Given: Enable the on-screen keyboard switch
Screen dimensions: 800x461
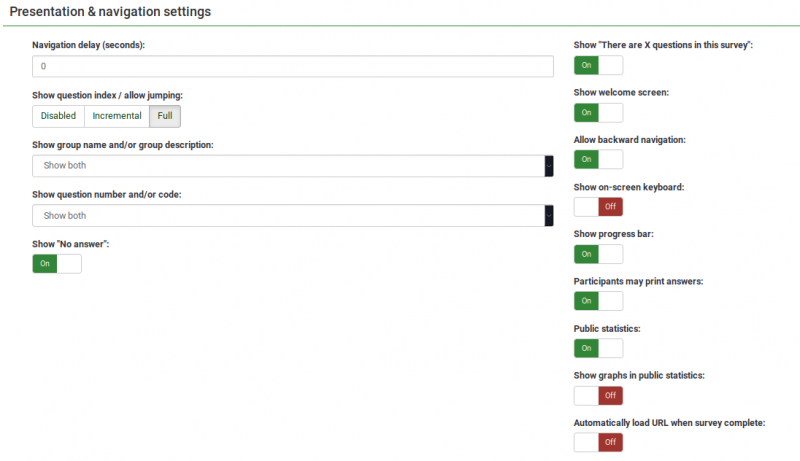Looking at the screenshot, I should click(x=598, y=207).
